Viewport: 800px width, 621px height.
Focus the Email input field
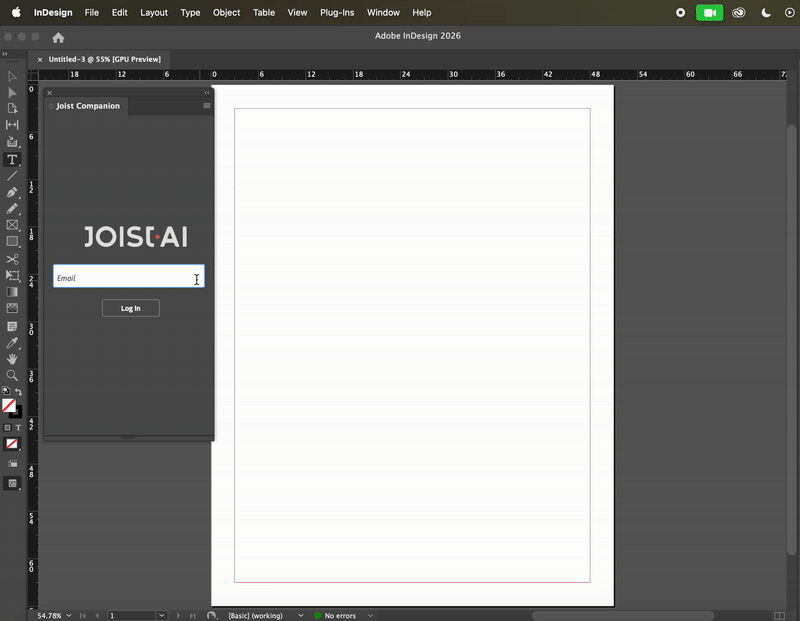[129, 276]
